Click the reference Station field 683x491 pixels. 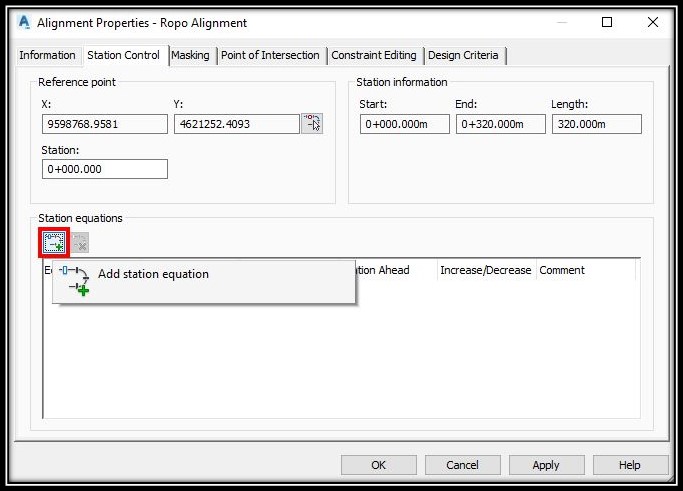[105, 169]
